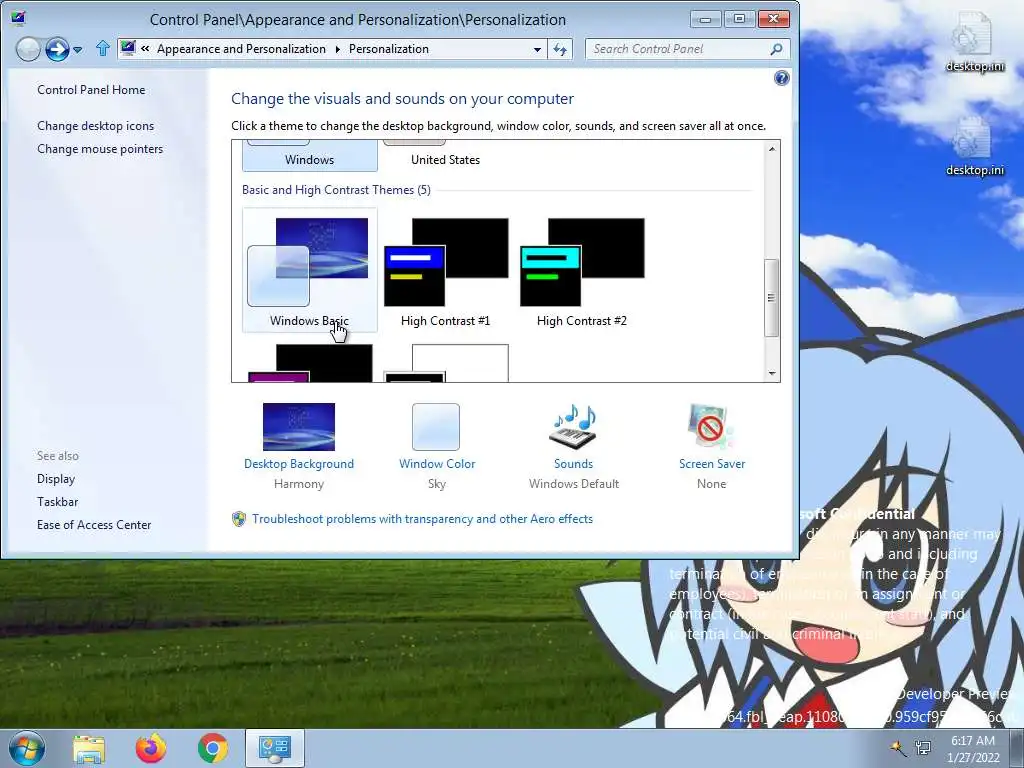The width and height of the screenshot is (1024, 768).
Task: Open the second desktop.ini desktop file
Action: coord(974,145)
